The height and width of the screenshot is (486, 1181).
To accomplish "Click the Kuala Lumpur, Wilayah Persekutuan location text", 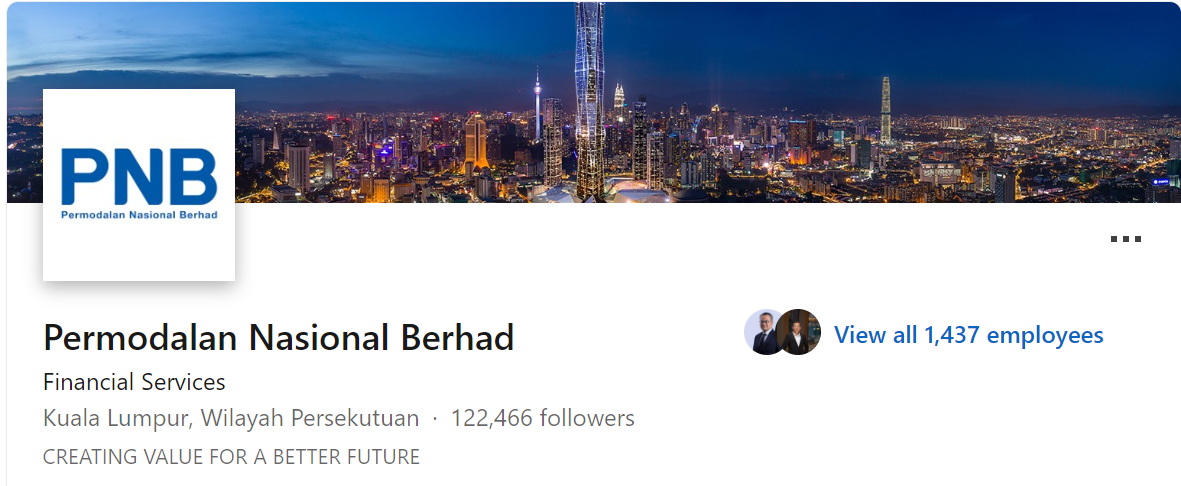I will click(x=231, y=418).
